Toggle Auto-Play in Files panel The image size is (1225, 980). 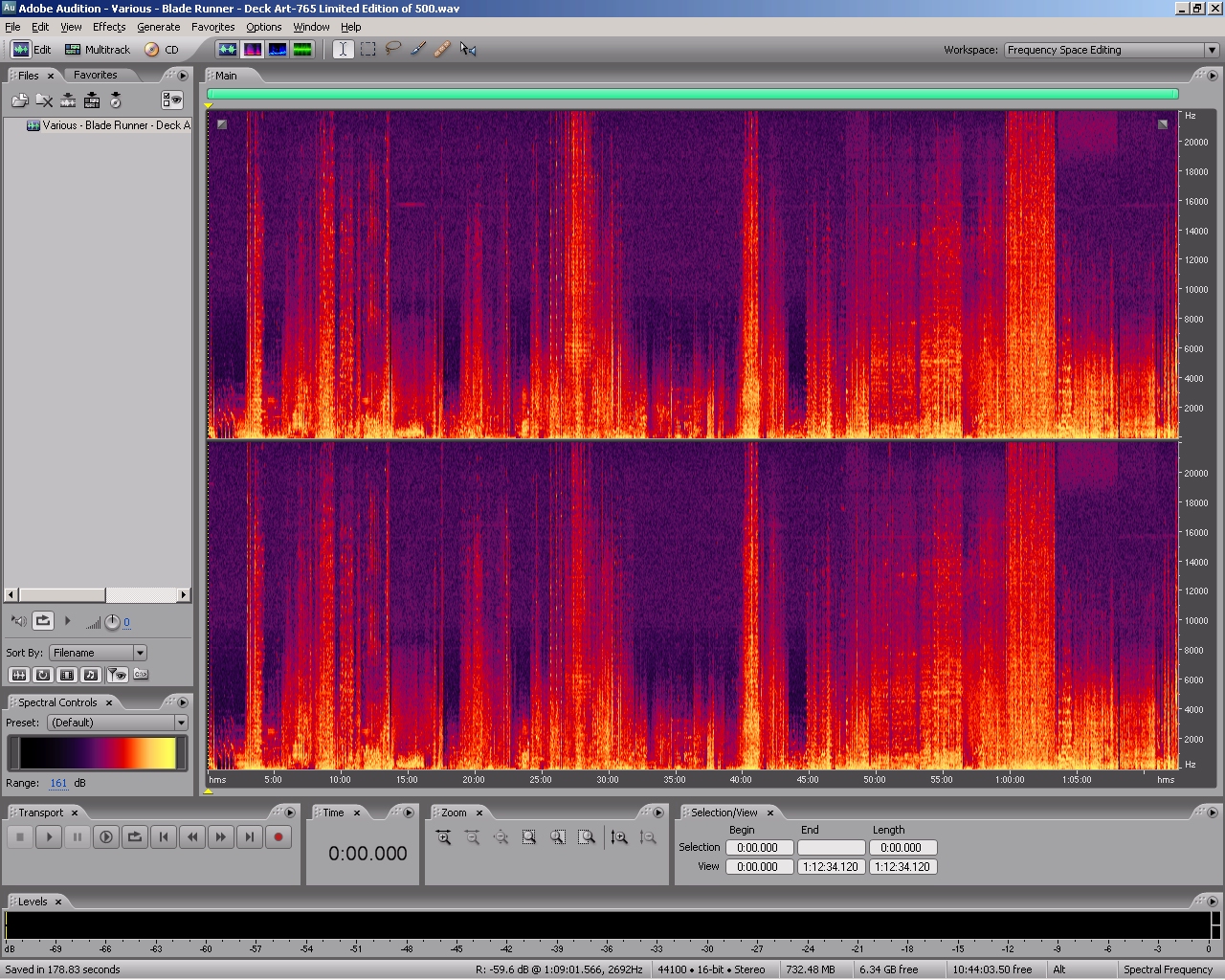point(18,621)
